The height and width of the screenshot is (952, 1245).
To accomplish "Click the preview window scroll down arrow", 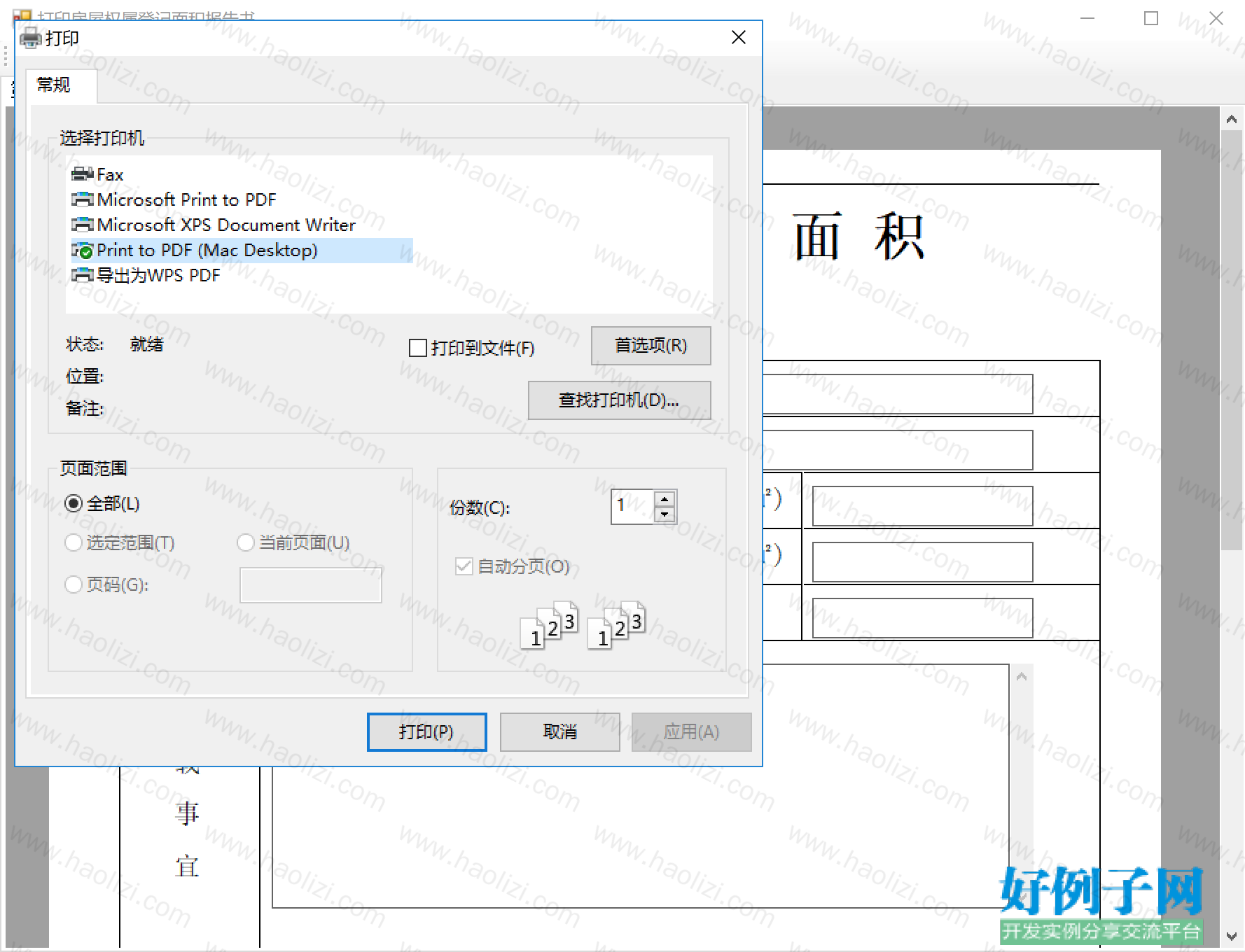I will tap(1232, 936).
